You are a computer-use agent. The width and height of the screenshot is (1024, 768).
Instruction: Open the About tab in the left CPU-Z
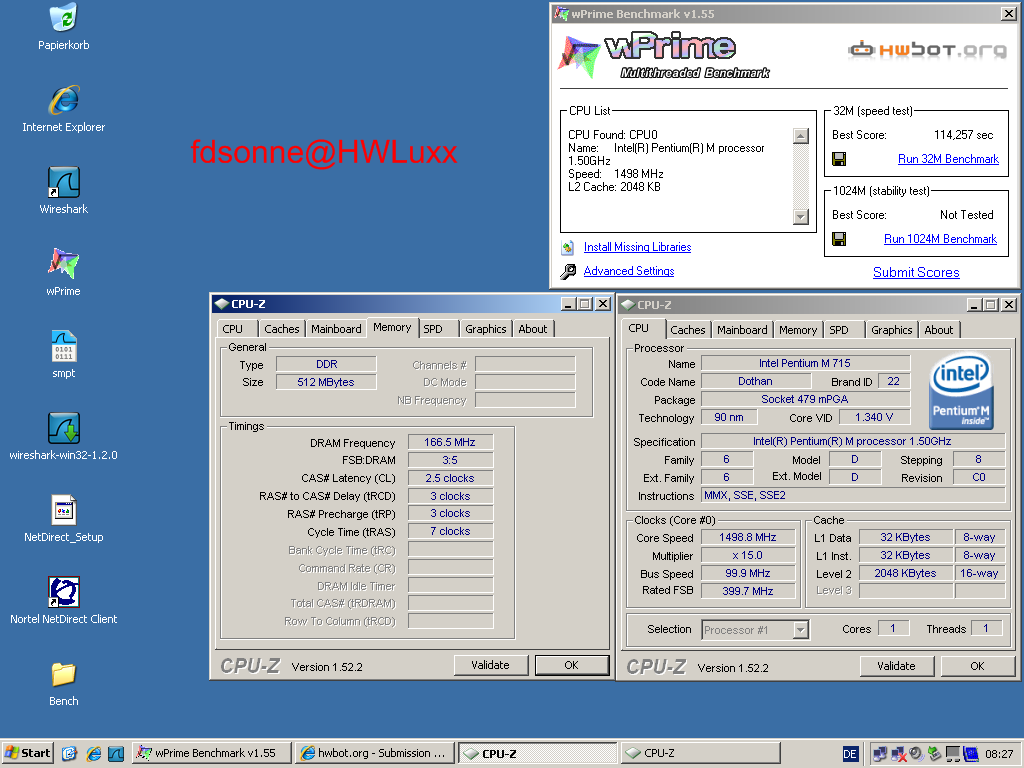point(533,329)
